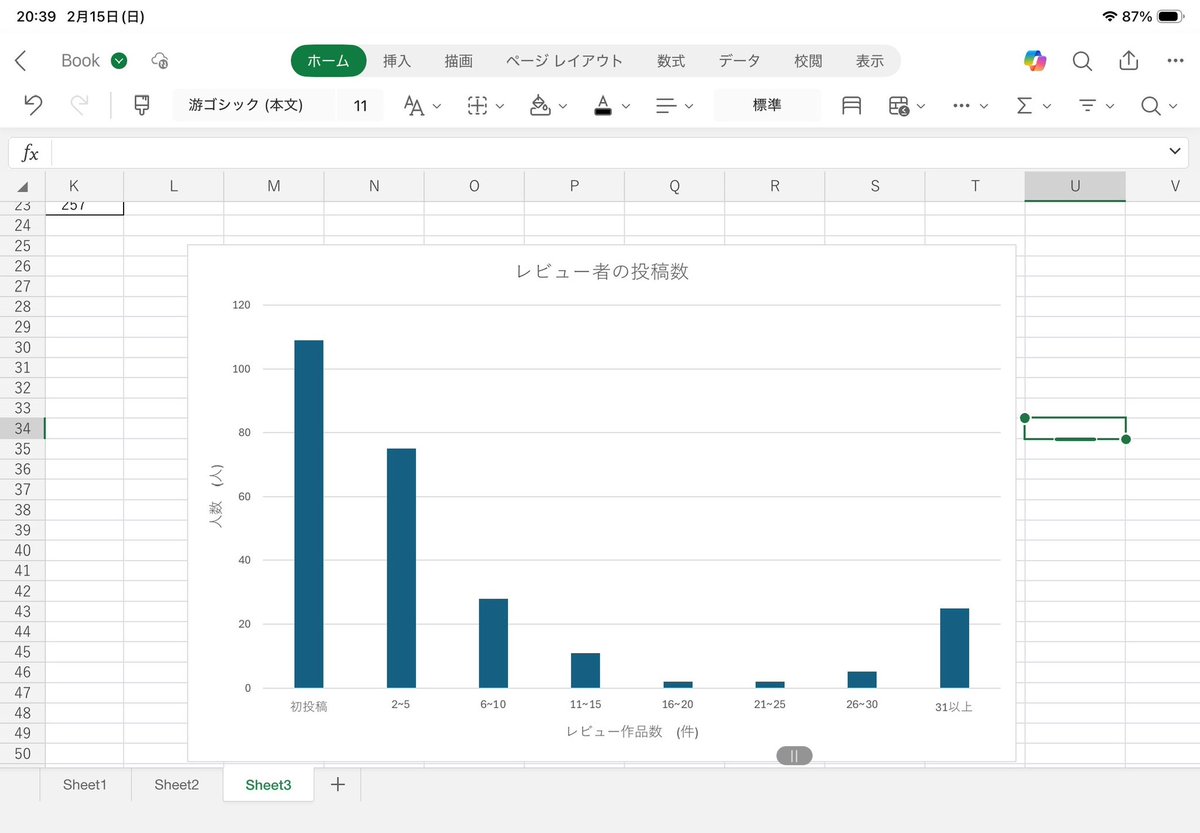Screen dimensions: 1200x833
Task: Select the 31以上 bar in chart
Action: (954, 648)
